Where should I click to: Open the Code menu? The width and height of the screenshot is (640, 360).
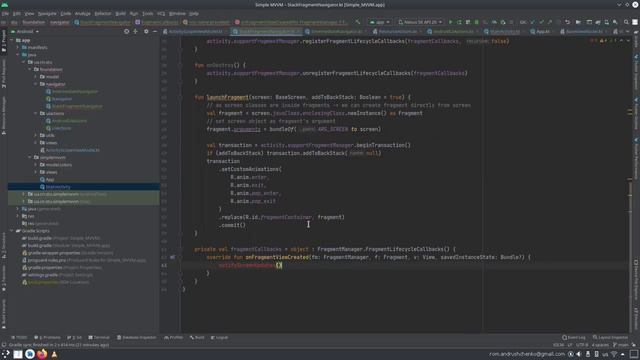click(x=66, y=13)
